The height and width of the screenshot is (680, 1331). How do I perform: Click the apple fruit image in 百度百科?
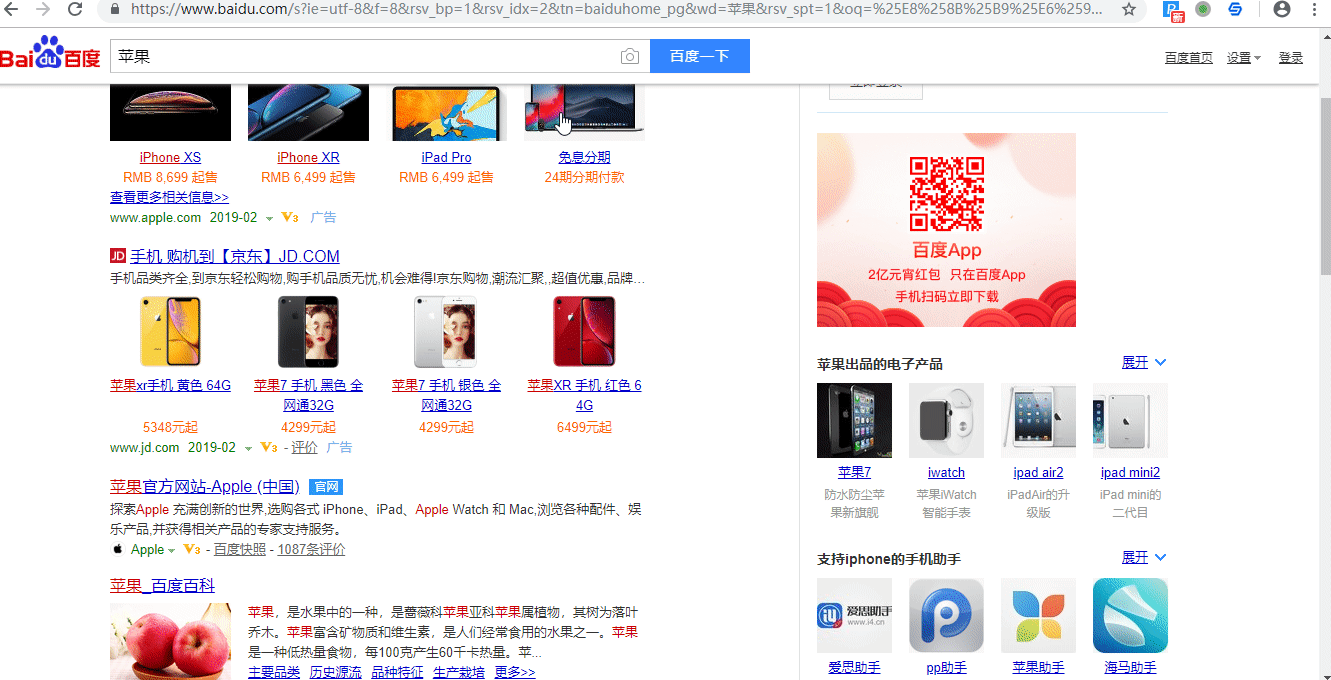(170, 642)
